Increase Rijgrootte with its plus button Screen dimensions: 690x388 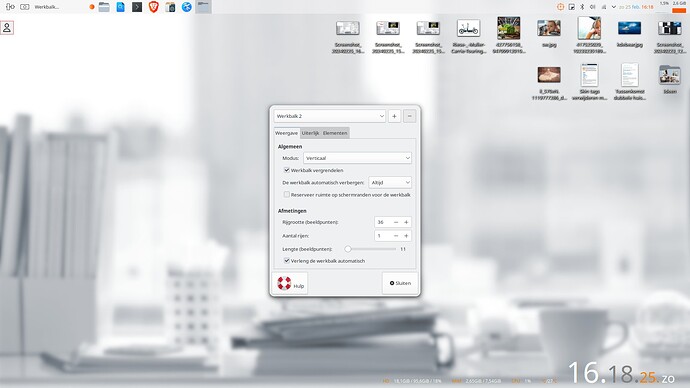point(406,222)
